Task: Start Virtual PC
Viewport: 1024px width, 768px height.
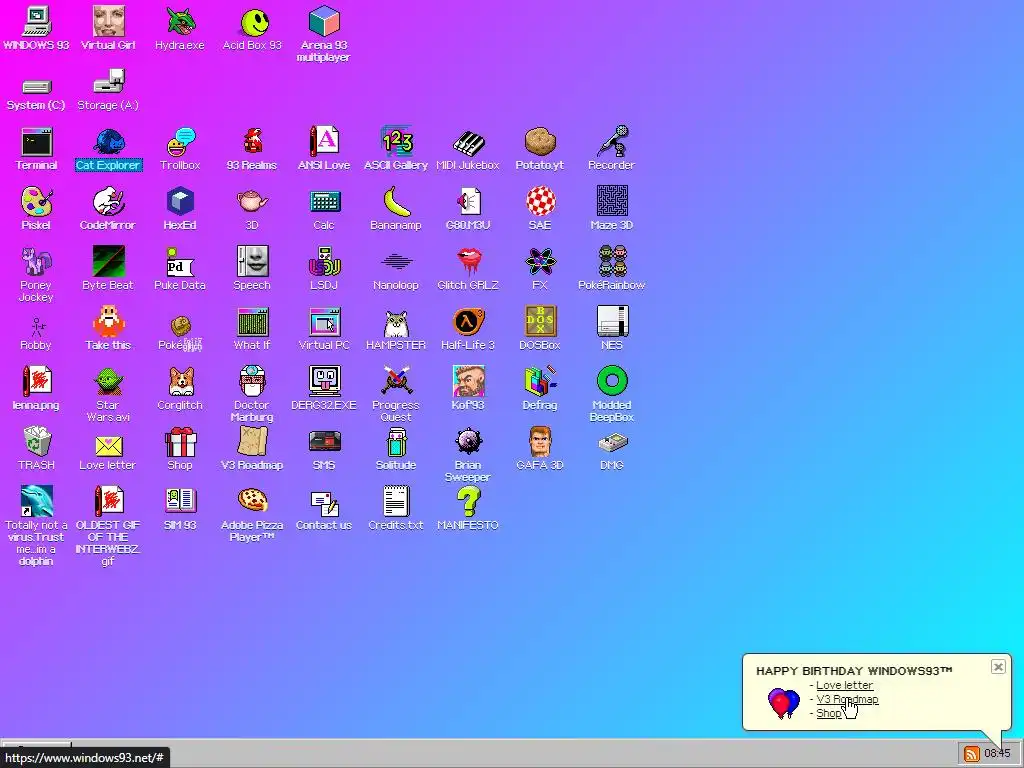Action: (324, 323)
